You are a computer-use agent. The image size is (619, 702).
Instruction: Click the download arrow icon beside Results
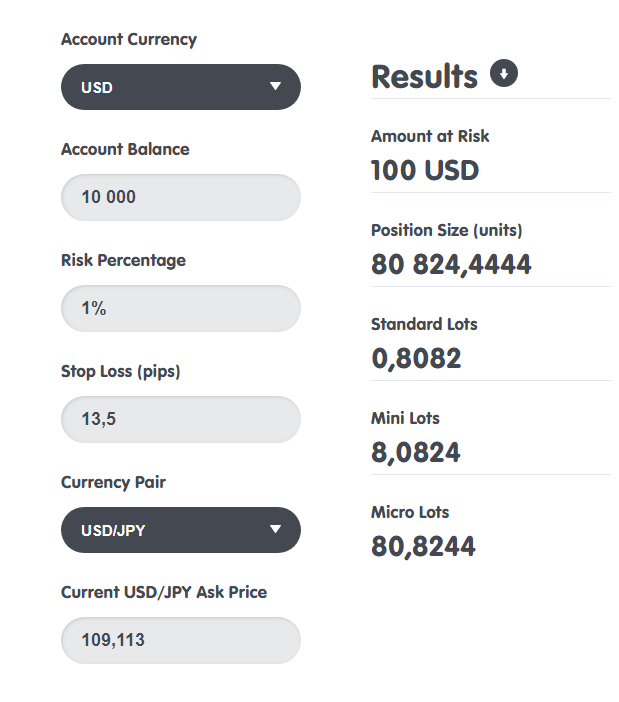click(504, 74)
